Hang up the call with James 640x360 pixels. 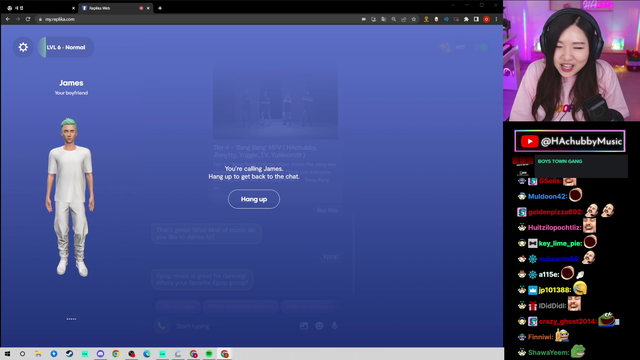point(253,199)
